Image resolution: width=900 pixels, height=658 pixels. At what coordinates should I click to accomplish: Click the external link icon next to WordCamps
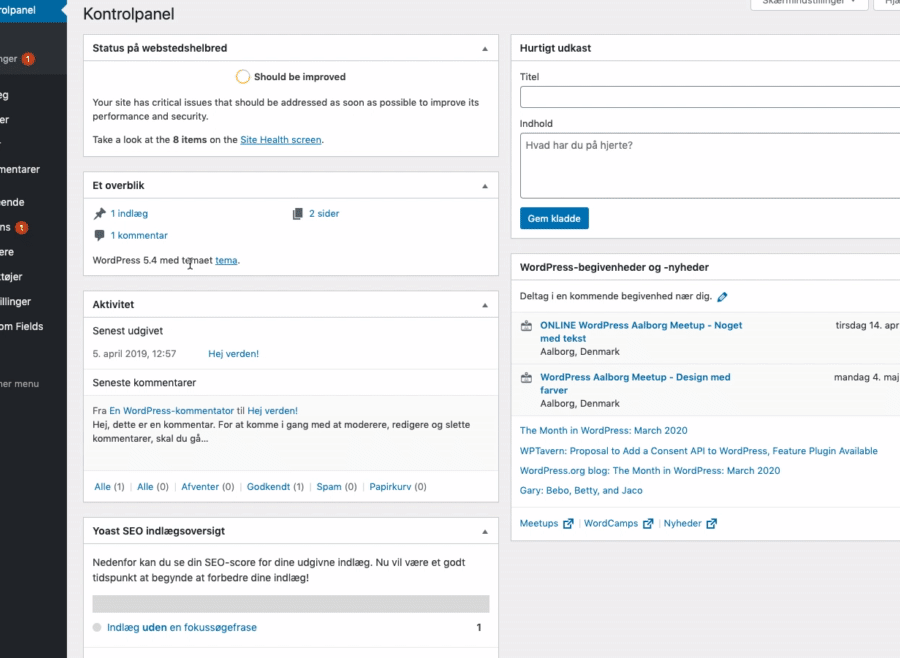click(x=648, y=524)
